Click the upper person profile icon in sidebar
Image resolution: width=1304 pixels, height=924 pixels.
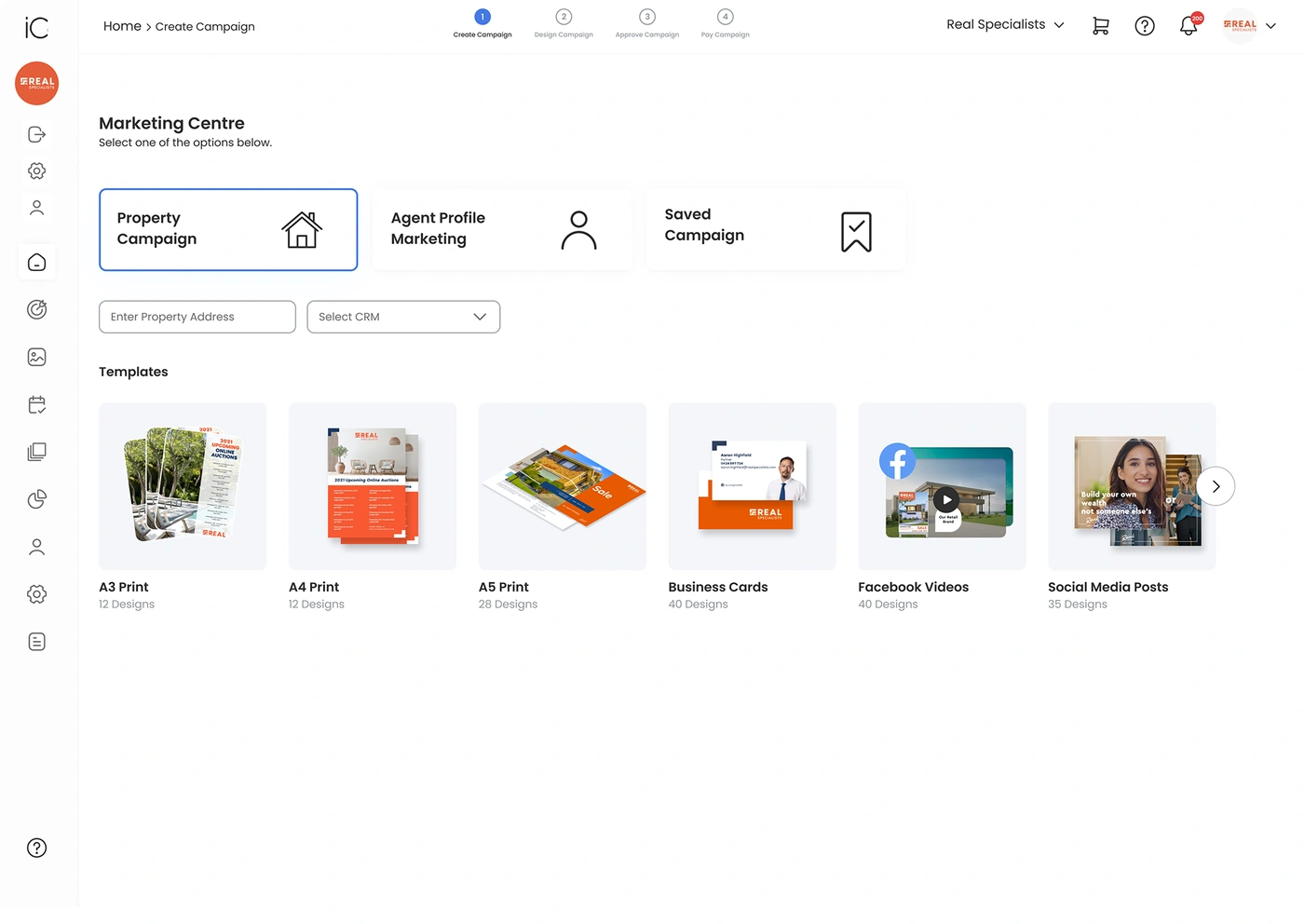37,208
